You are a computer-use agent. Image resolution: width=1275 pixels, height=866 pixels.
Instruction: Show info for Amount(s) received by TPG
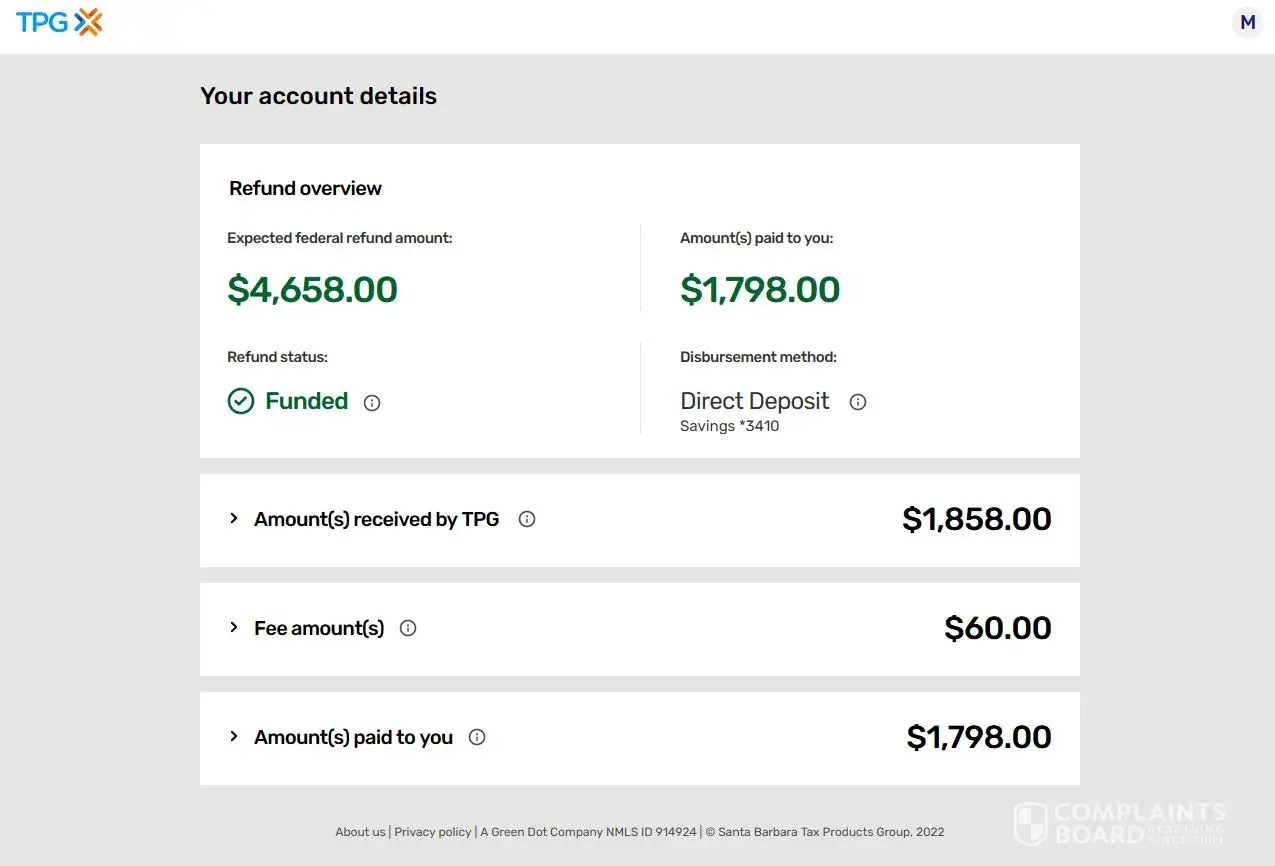[527, 519]
